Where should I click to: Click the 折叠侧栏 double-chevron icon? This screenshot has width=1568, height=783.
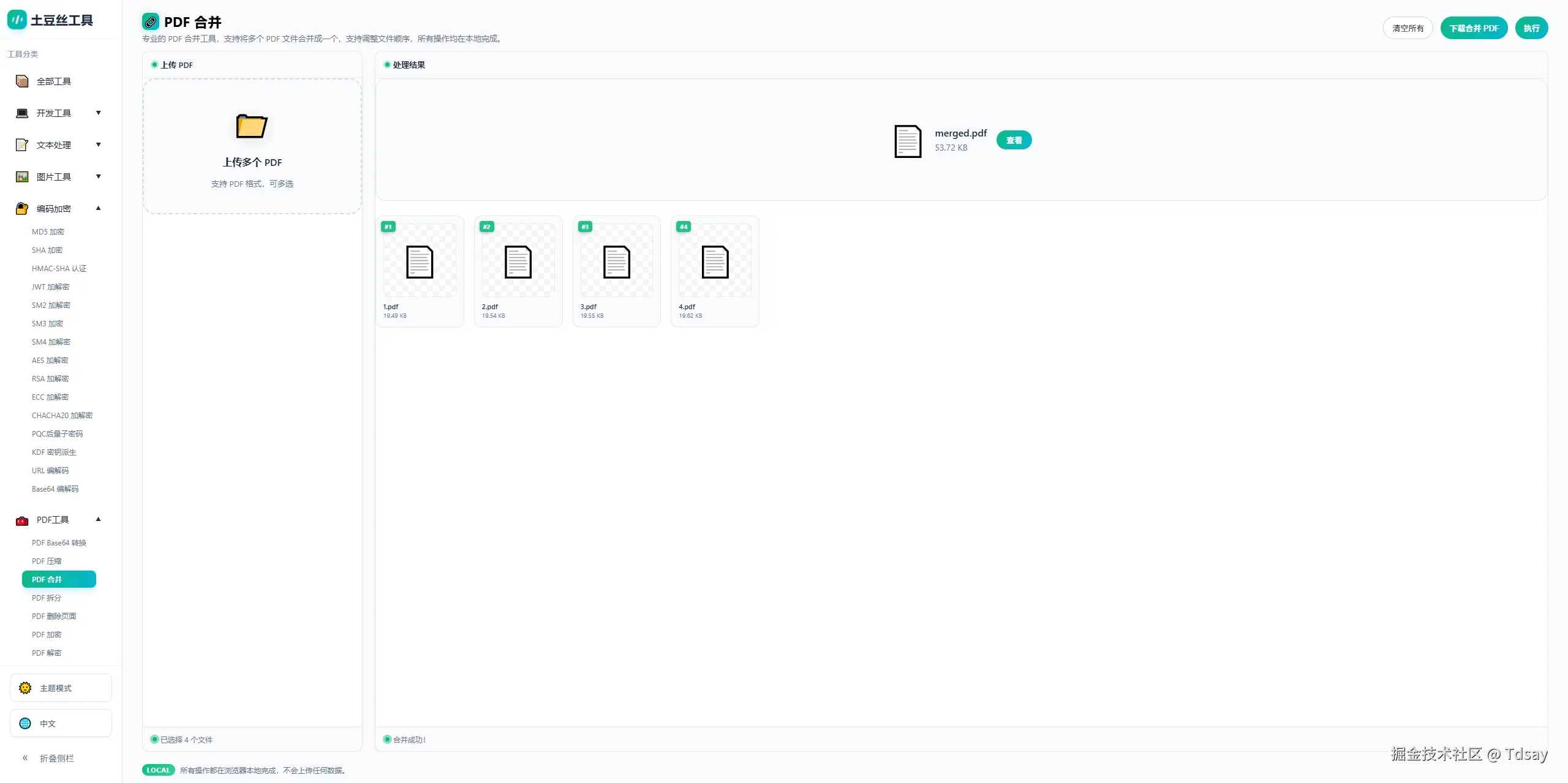25,758
